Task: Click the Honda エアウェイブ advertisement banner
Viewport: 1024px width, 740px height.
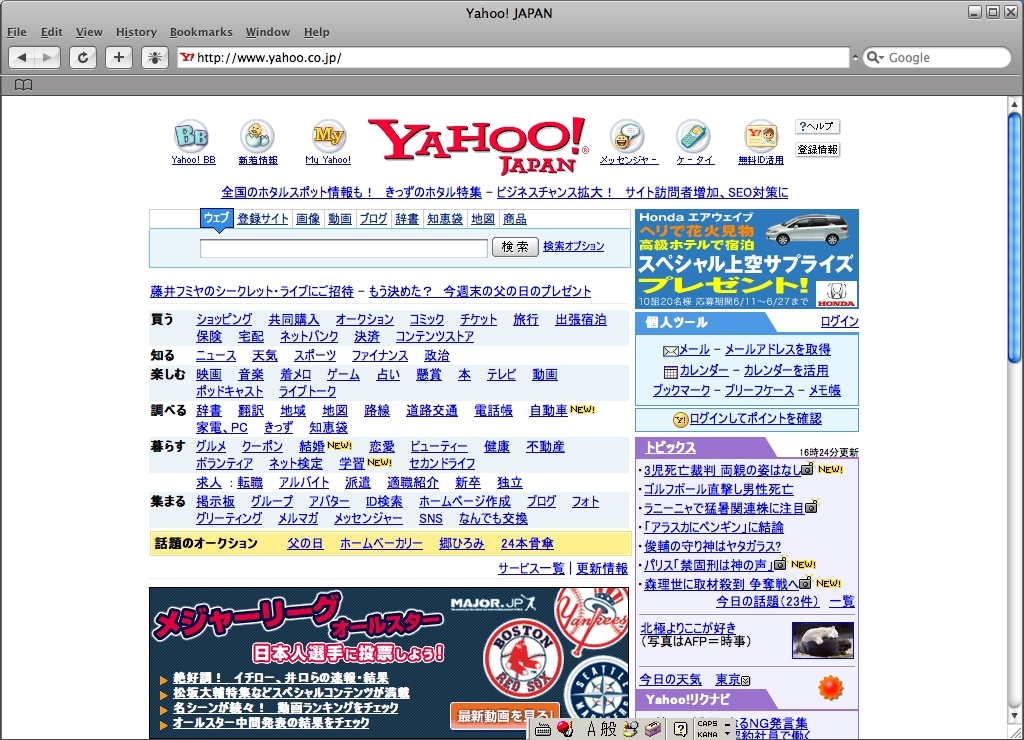Action: (x=746, y=259)
